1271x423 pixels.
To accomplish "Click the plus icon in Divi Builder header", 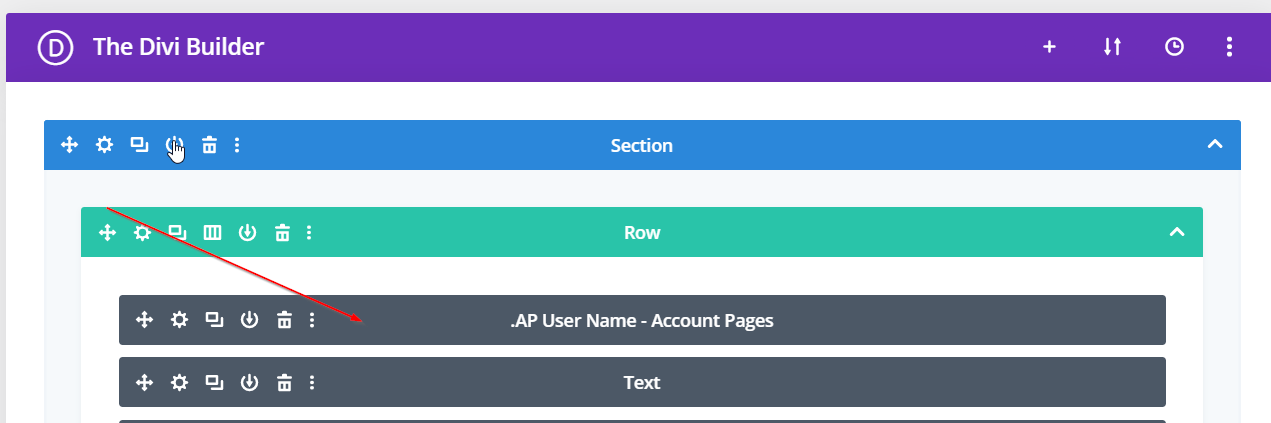I will [x=1049, y=47].
